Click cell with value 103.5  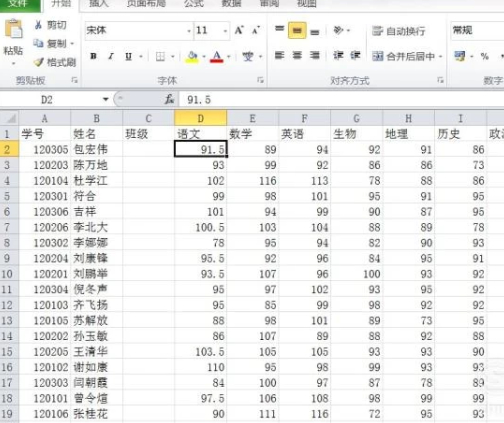(201, 351)
